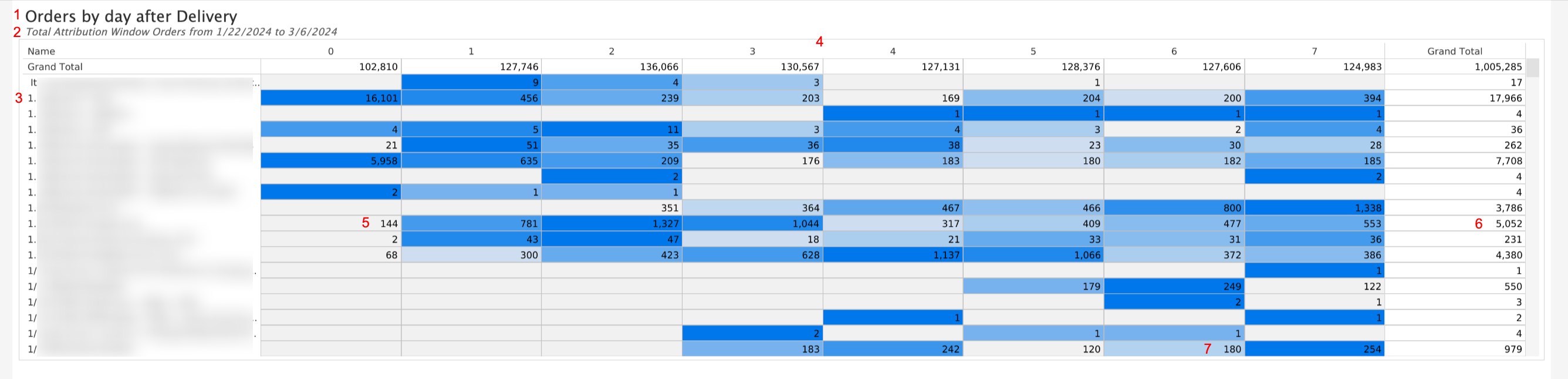Select the 1,066 cell

pyautogui.click(x=1033, y=254)
